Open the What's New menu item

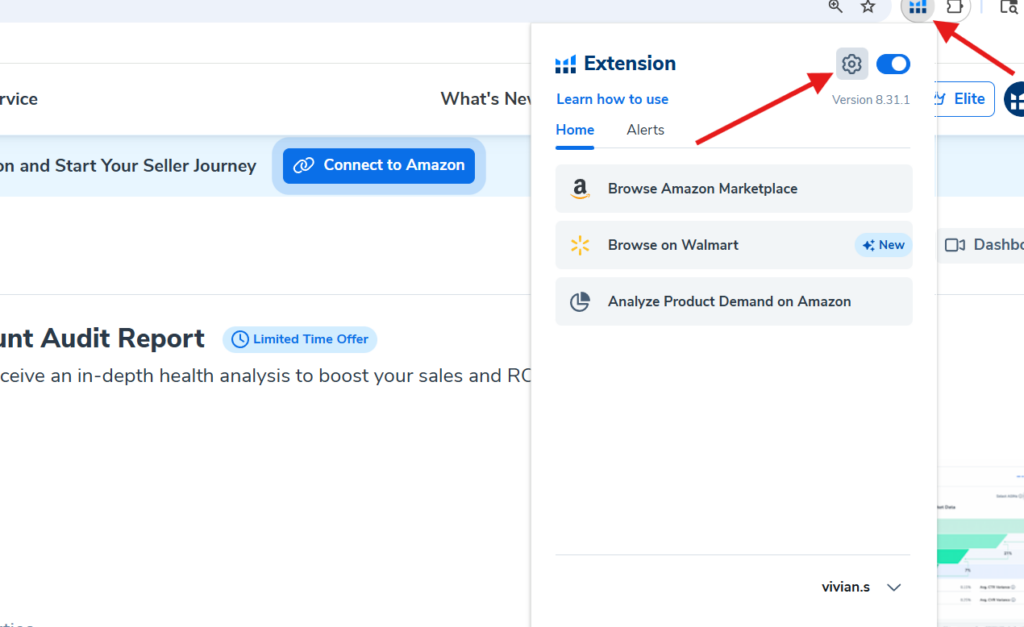486,99
